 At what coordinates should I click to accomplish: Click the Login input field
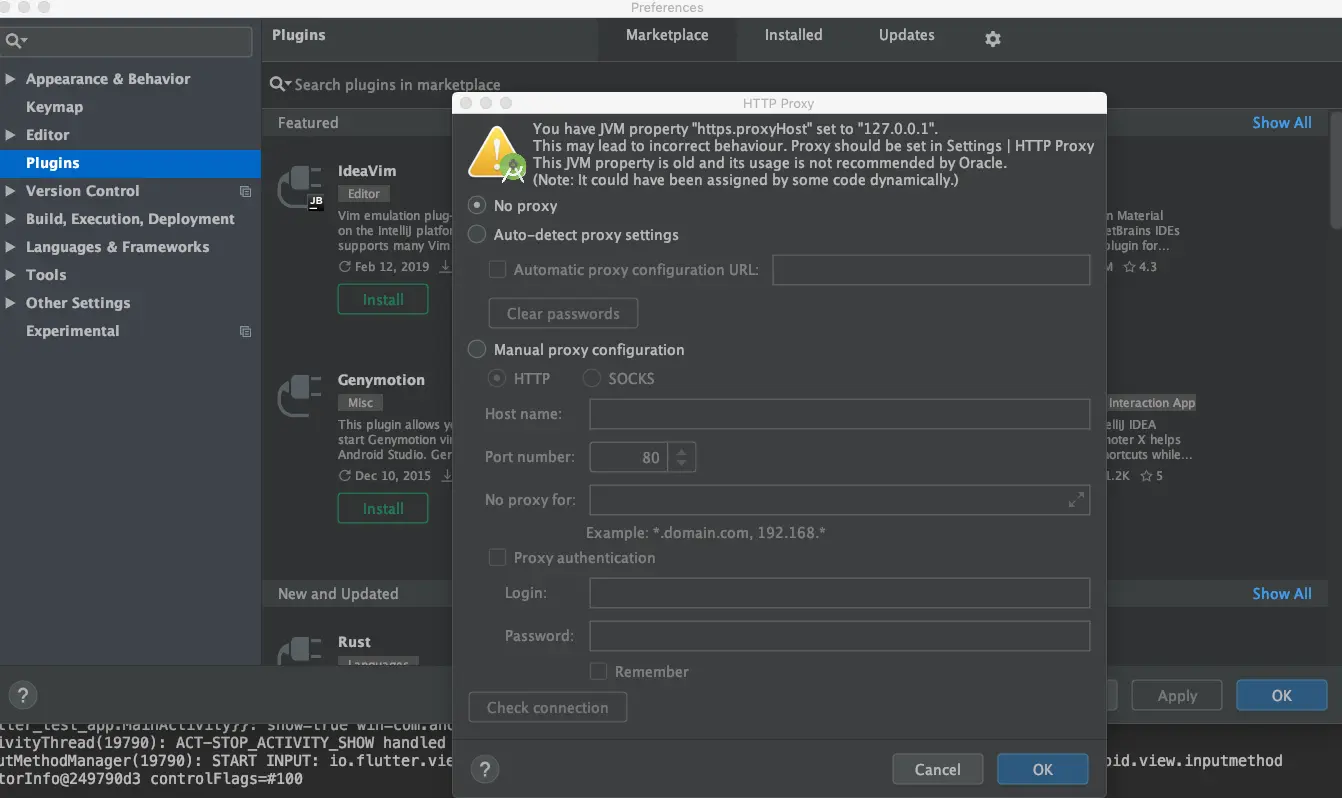(x=839, y=593)
